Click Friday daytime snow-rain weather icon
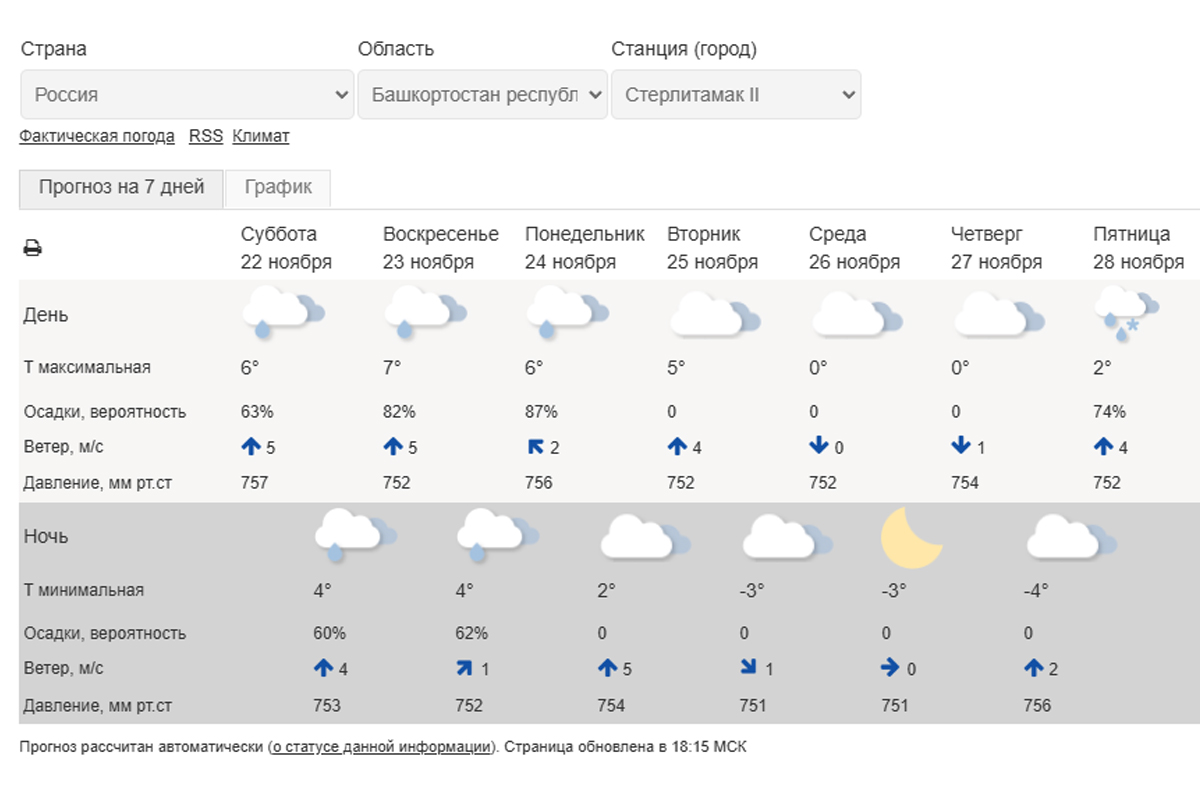The width and height of the screenshot is (1200, 800). coord(1127,311)
